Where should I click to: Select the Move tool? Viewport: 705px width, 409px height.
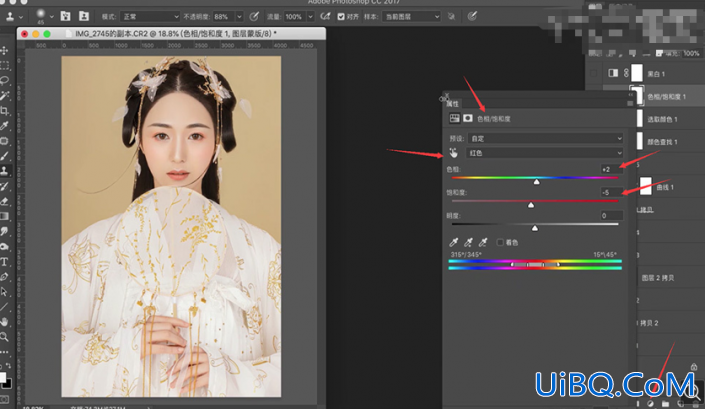(x=4, y=50)
